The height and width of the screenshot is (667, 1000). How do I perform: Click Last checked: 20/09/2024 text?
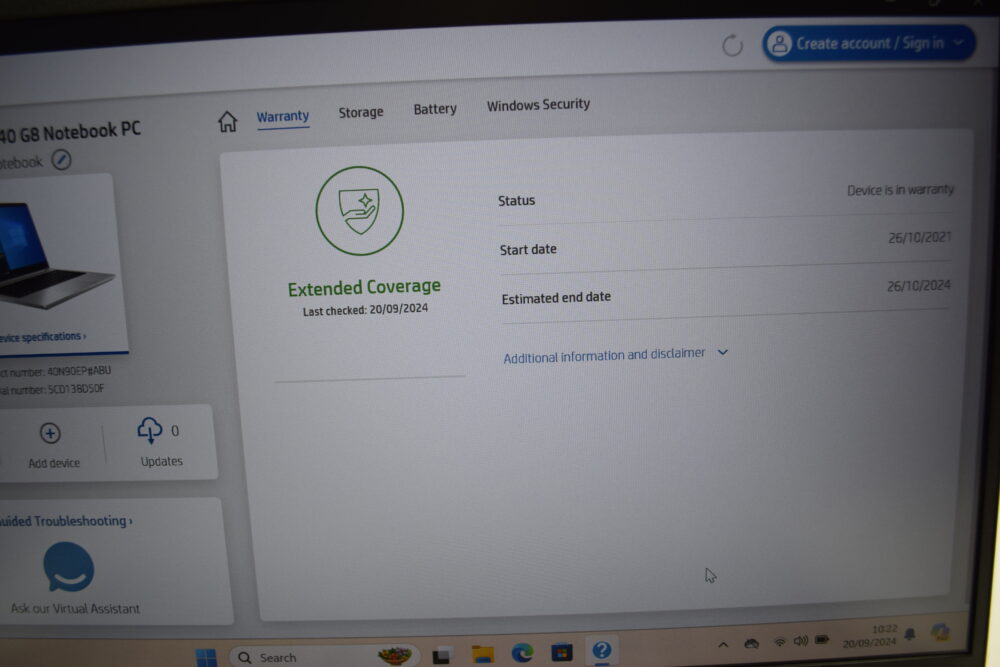click(x=365, y=309)
